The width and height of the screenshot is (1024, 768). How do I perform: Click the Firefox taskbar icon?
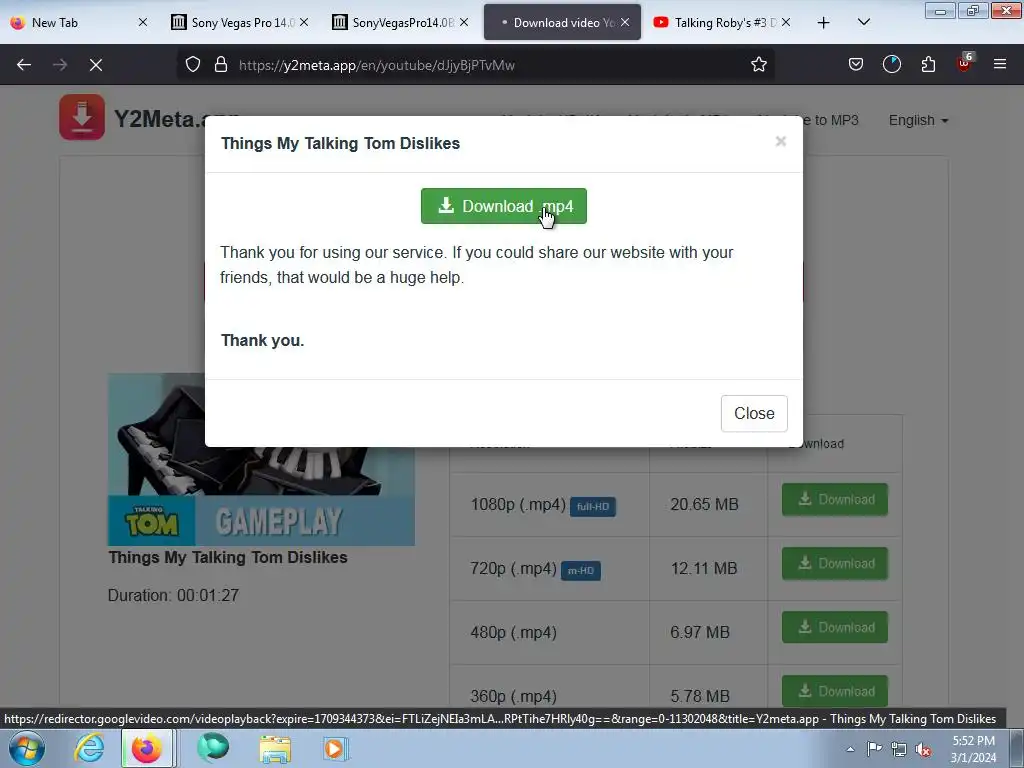tap(147, 748)
